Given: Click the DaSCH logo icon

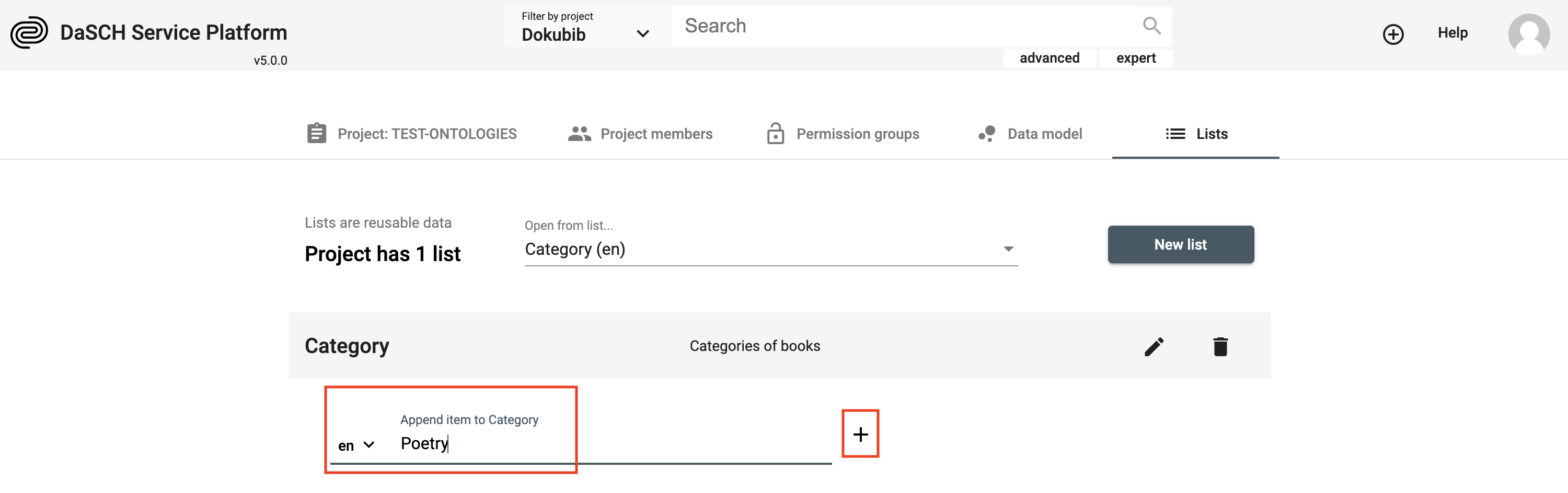Looking at the screenshot, I should tap(29, 32).
